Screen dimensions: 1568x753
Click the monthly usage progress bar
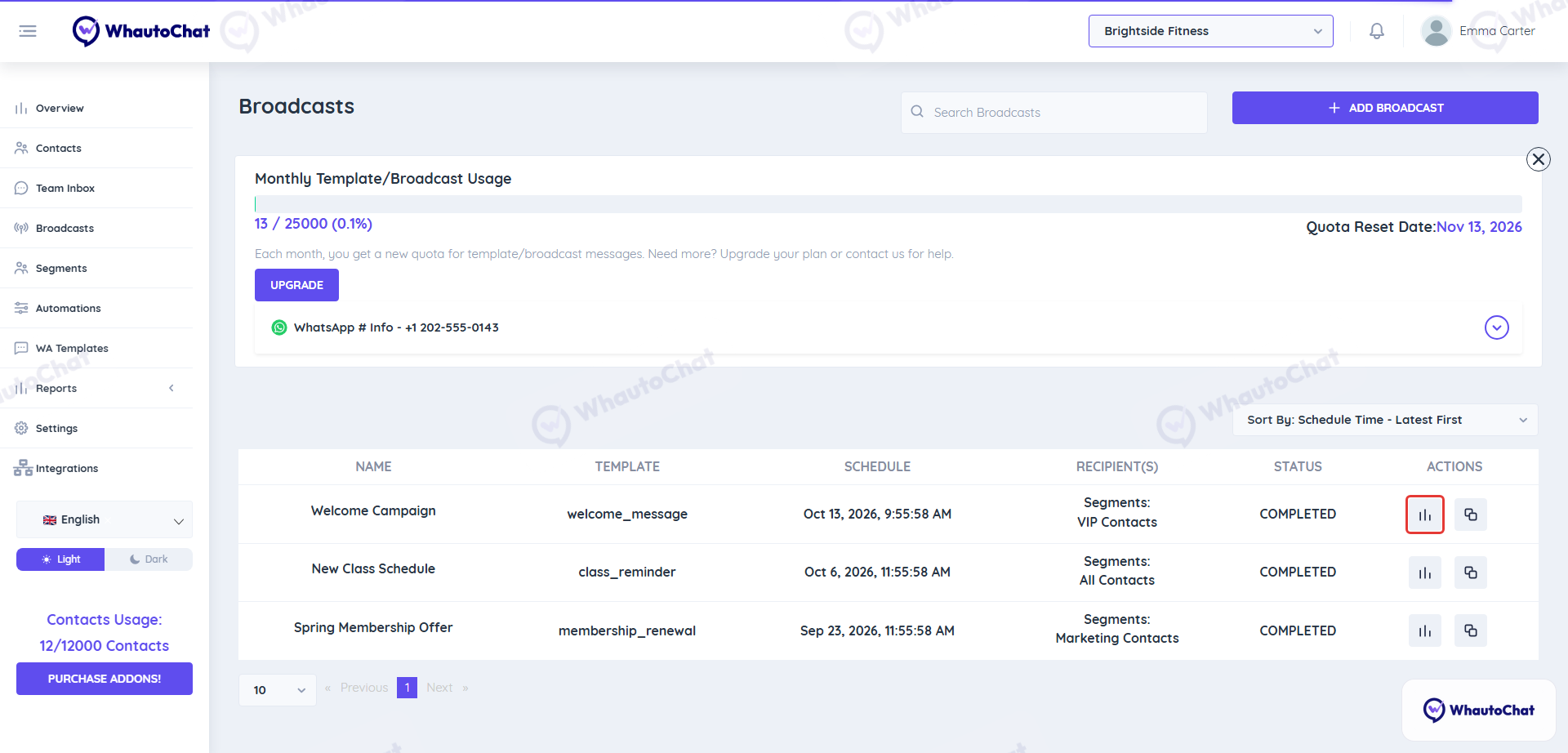(889, 204)
